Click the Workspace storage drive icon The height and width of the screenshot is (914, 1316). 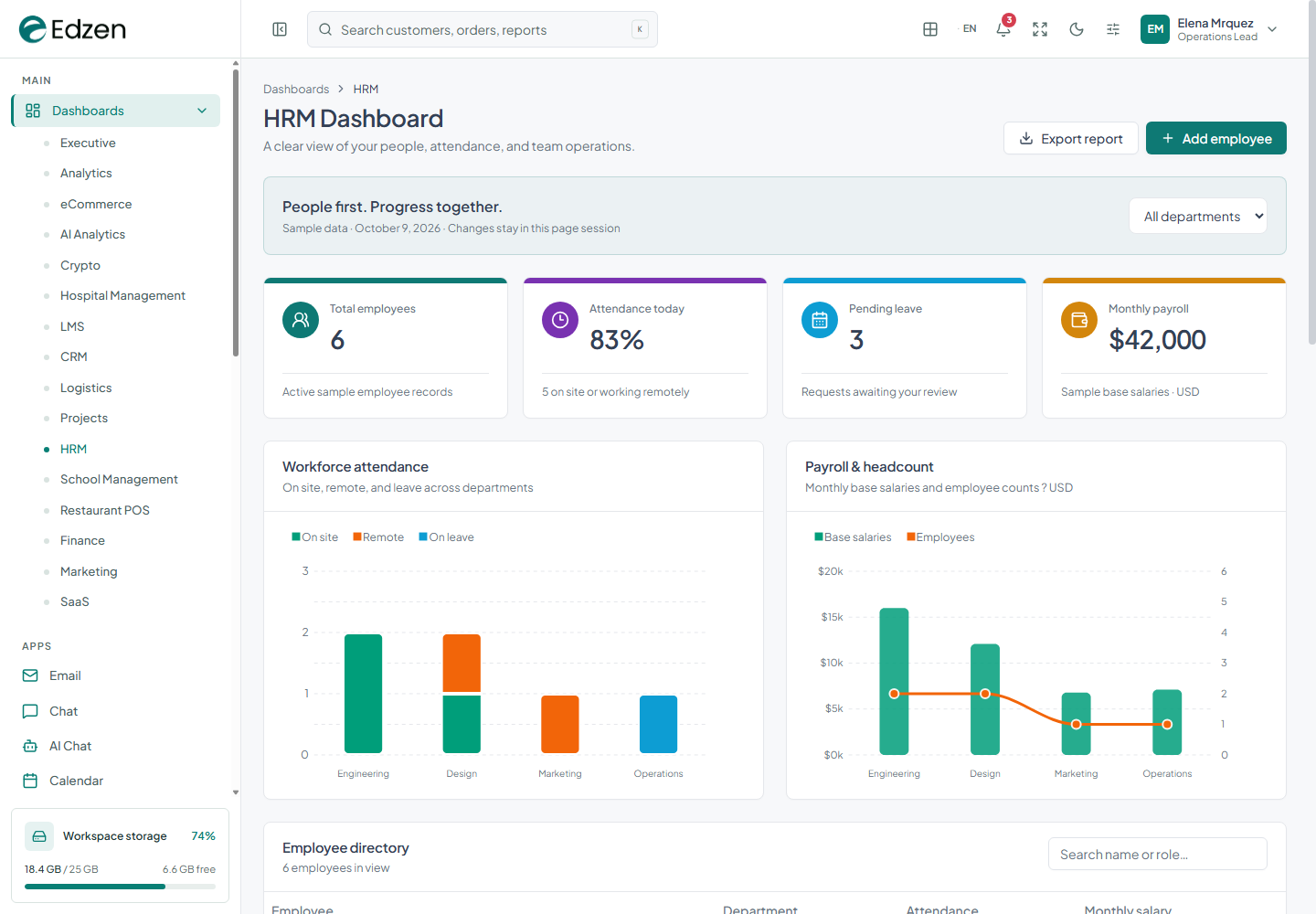pos(39,836)
